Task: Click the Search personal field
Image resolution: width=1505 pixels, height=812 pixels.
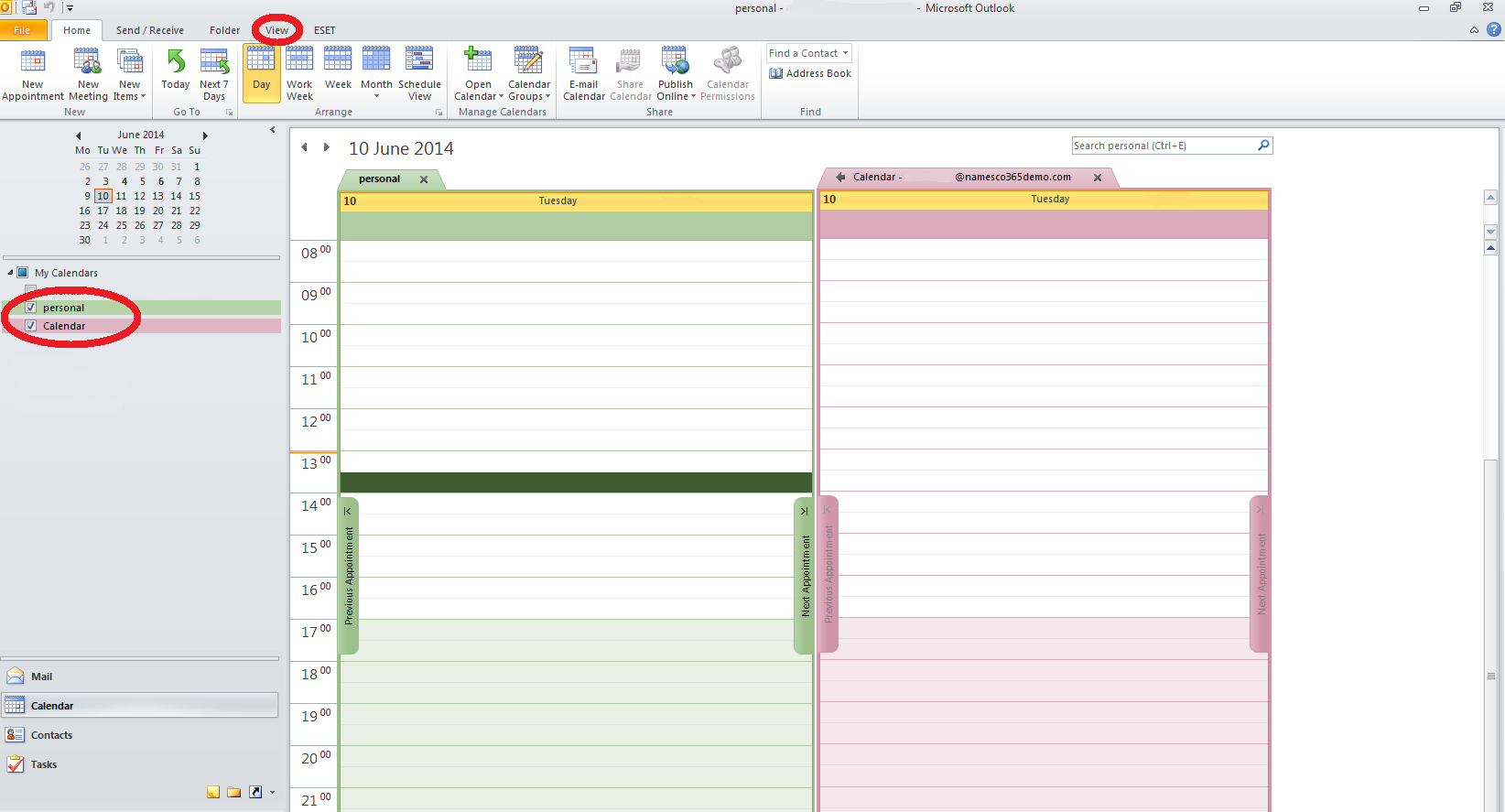Action: coord(1164,146)
